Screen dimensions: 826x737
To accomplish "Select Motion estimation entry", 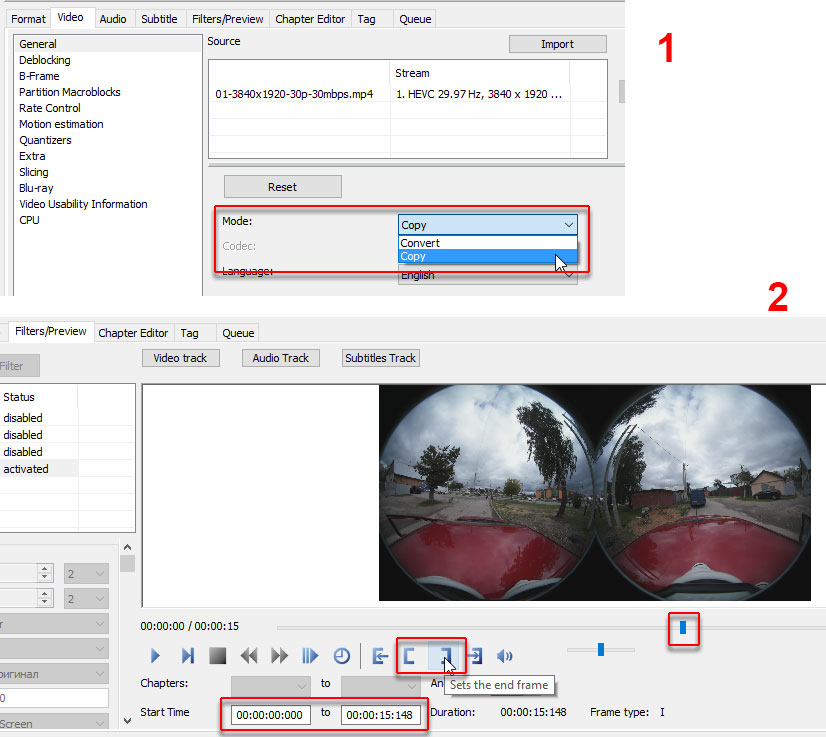I will coord(107,124).
